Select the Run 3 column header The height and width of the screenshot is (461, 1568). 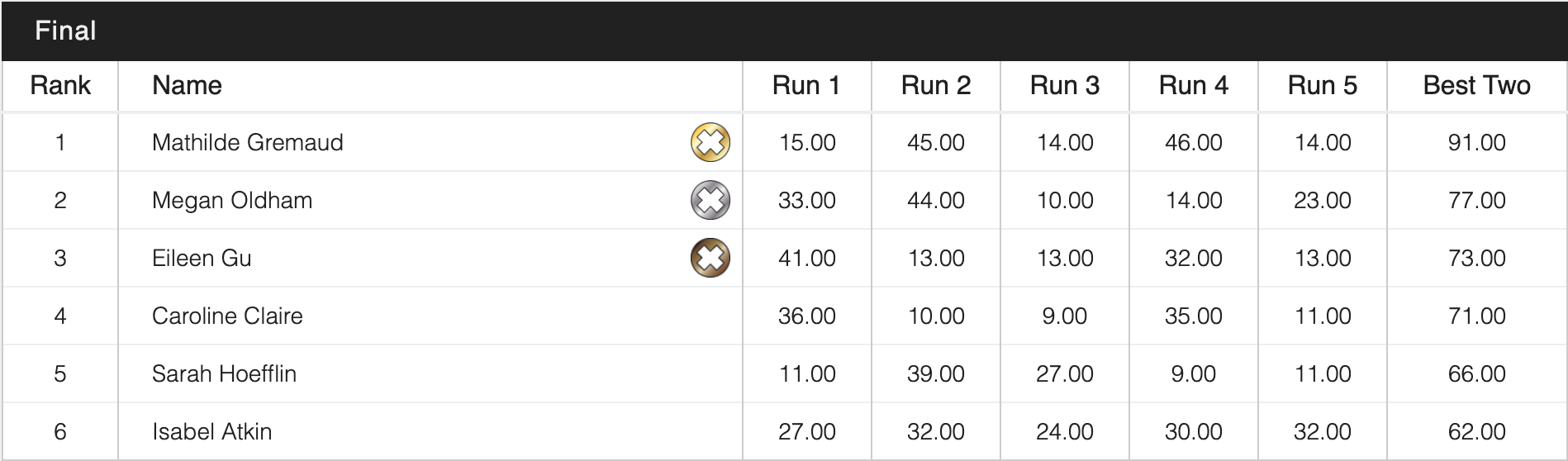(1064, 85)
